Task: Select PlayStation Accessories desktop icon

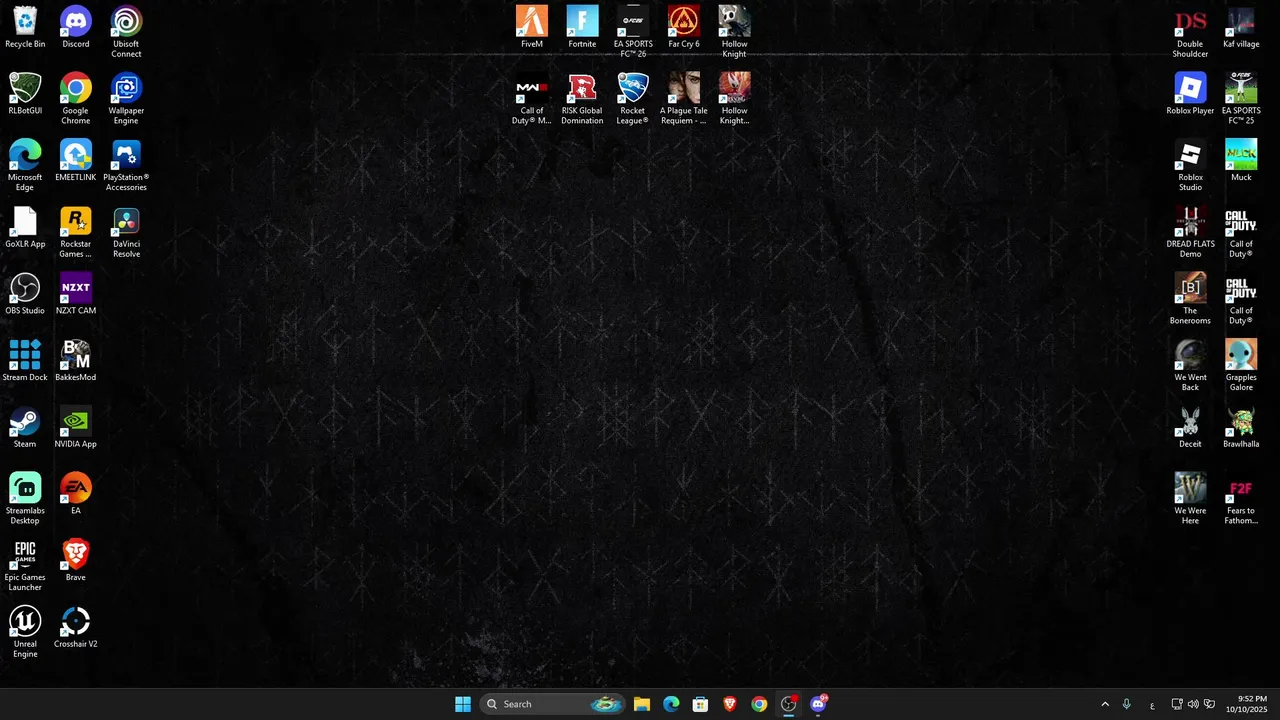Action: 126,166
